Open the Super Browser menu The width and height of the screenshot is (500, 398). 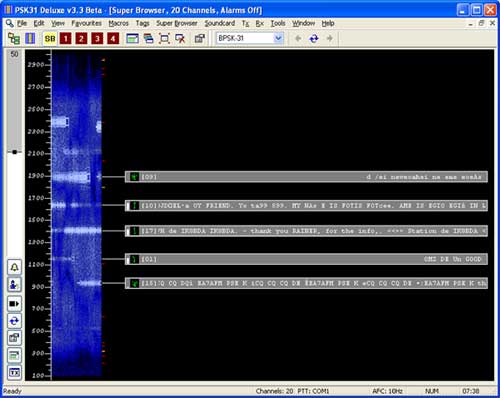(177, 23)
